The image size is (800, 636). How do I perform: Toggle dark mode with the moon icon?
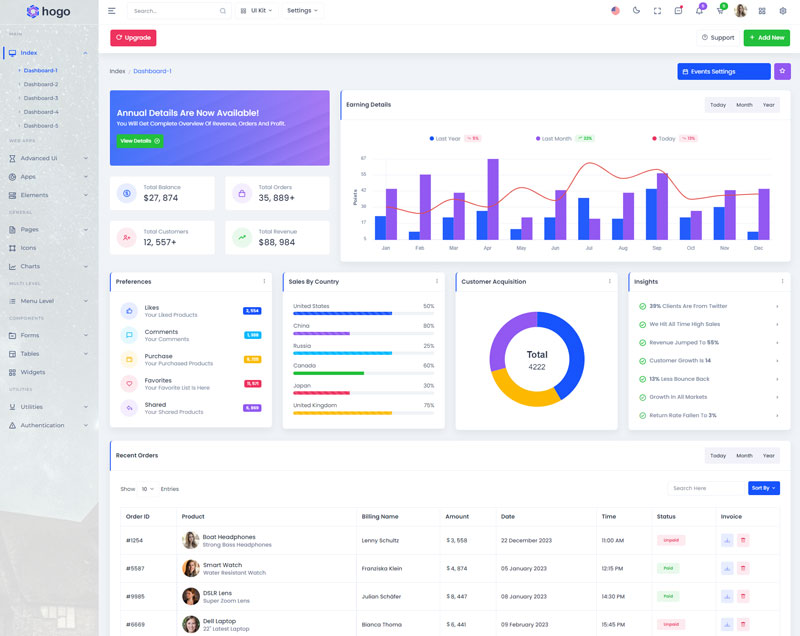[x=636, y=11]
